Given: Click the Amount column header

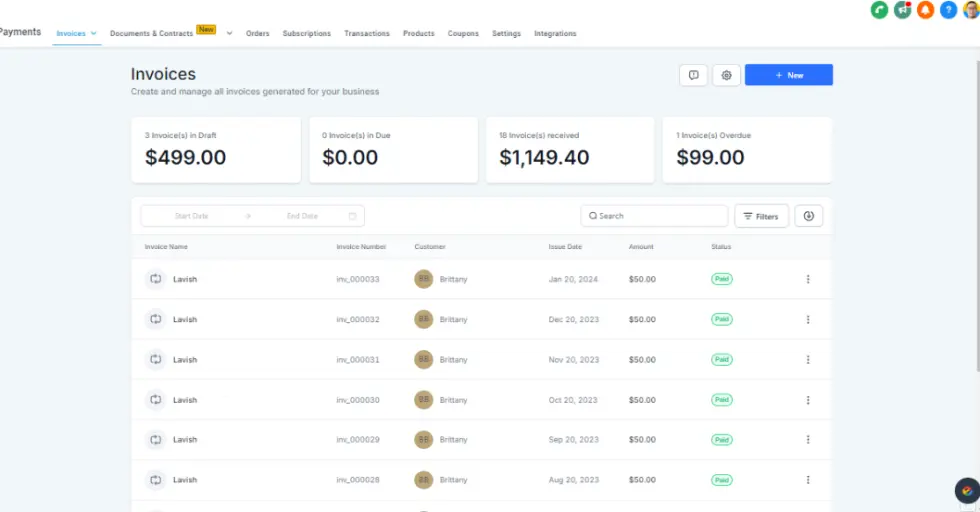Looking at the screenshot, I should 641,247.
